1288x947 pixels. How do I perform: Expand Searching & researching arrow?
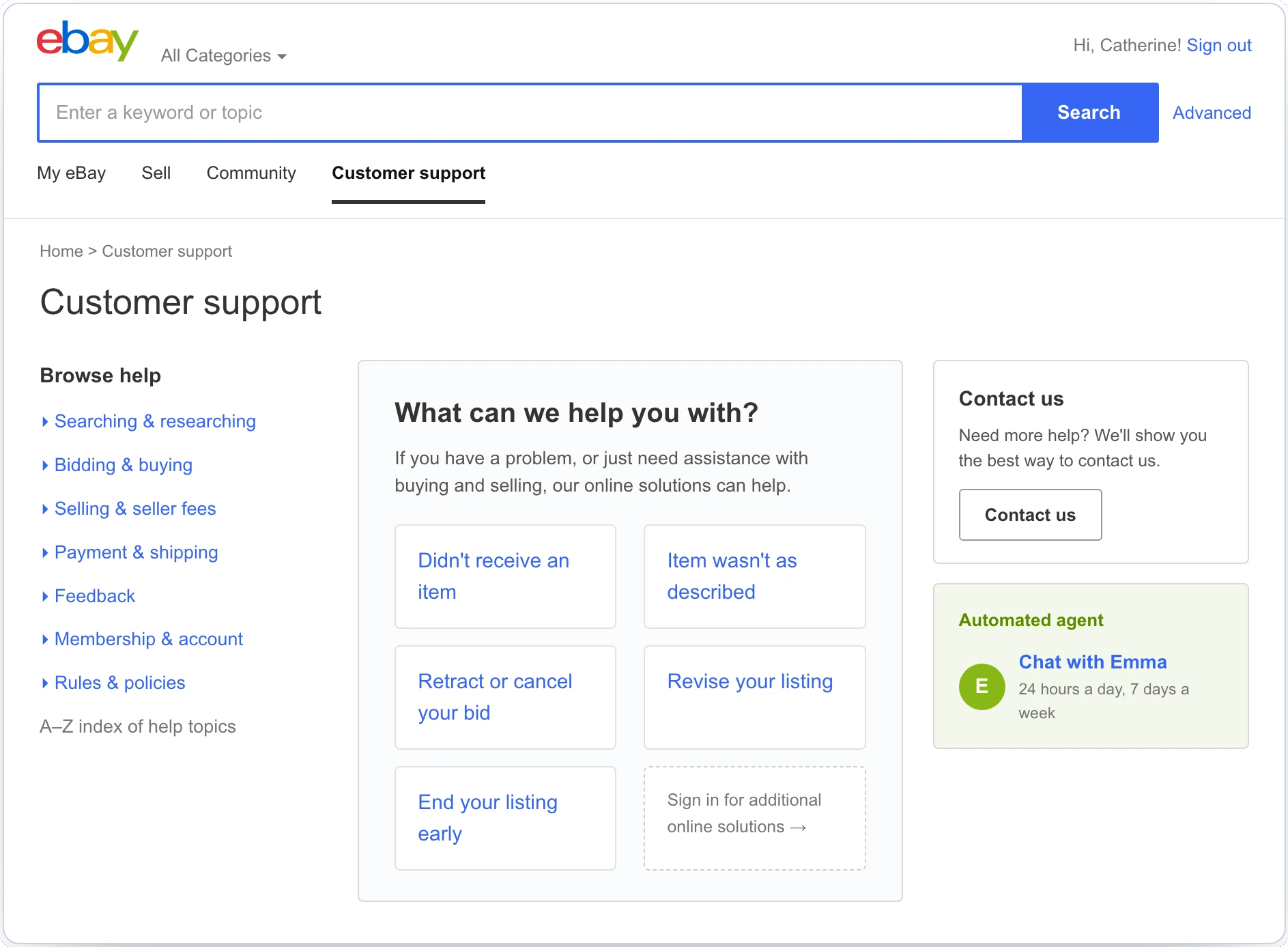pyautogui.click(x=45, y=422)
